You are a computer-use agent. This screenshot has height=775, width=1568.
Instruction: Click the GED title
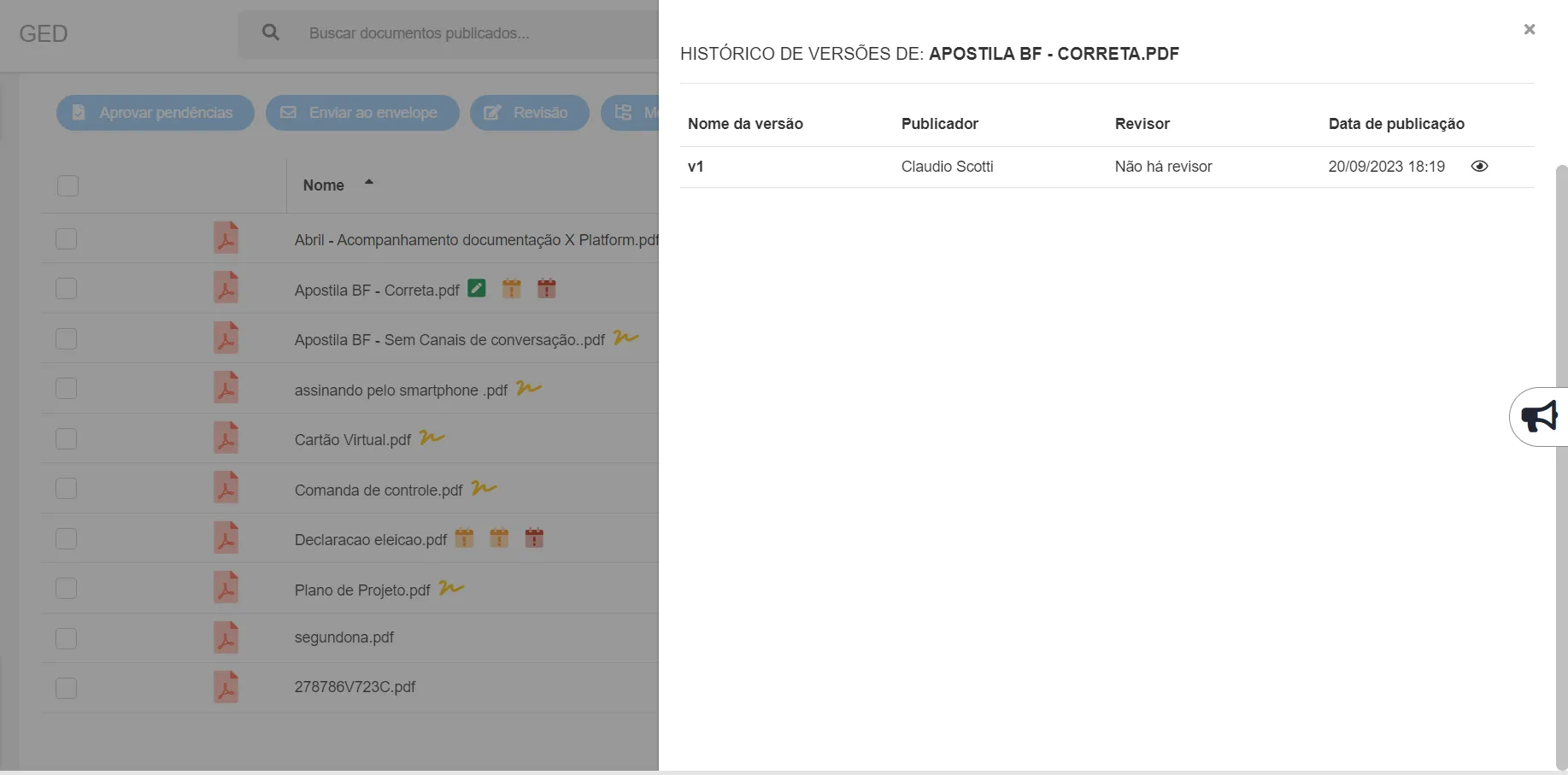44,33
